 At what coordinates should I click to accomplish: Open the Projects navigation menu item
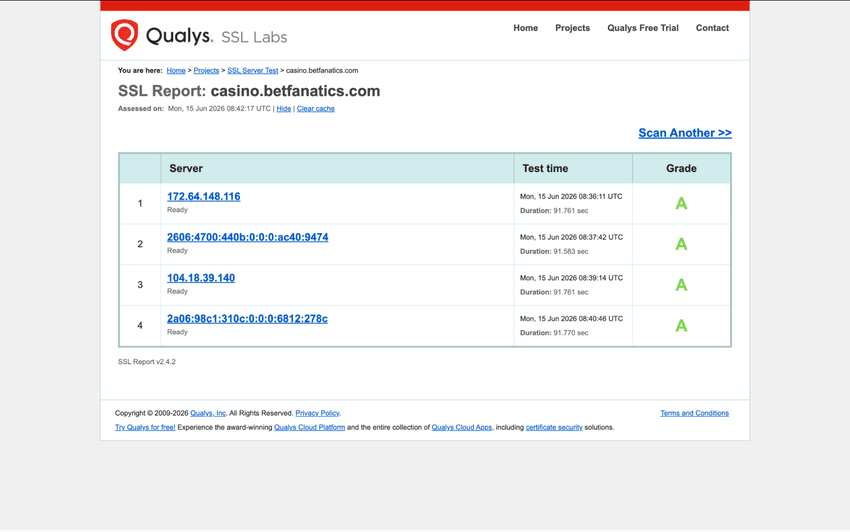(x=572, y=28)
